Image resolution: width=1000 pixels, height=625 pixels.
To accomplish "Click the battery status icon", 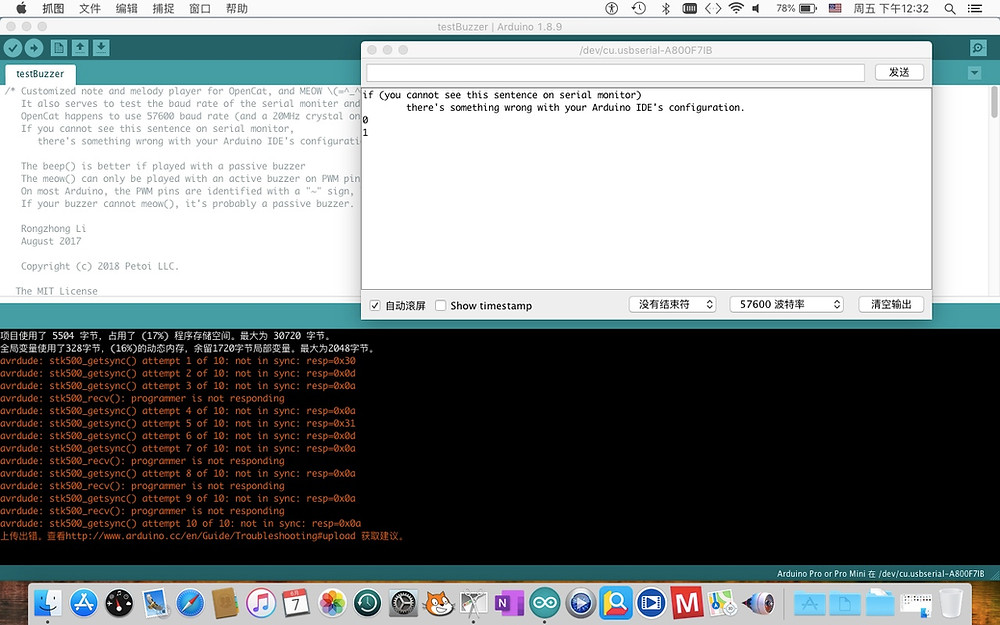I will (x=807, y=8).
